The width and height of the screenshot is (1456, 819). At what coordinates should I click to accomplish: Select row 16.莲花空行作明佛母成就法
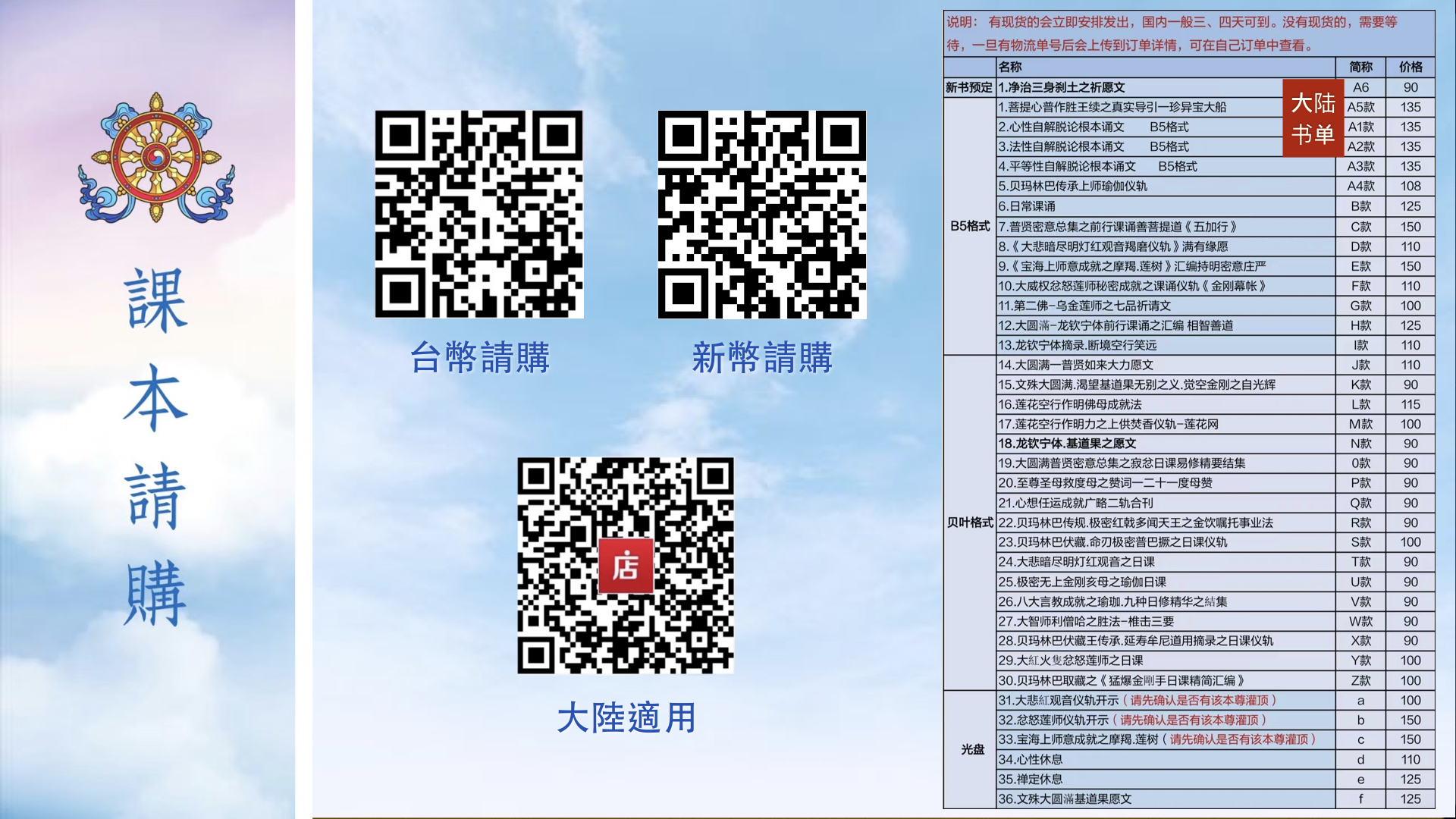click(1166, 404)
